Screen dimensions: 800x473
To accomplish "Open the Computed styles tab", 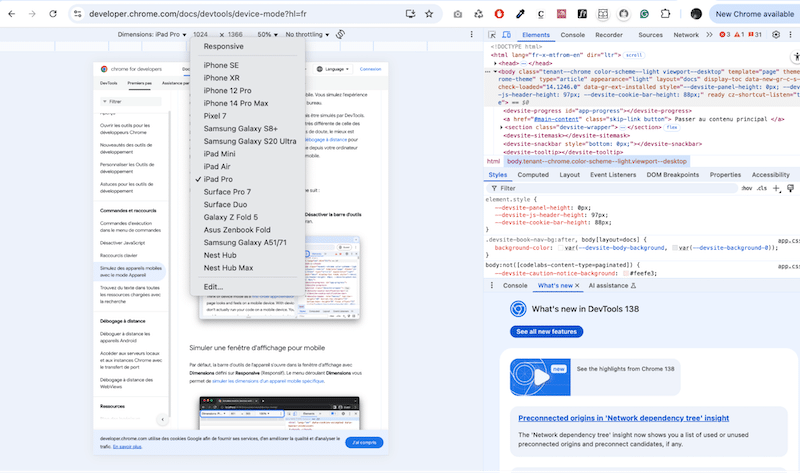I will click(533, 175).
